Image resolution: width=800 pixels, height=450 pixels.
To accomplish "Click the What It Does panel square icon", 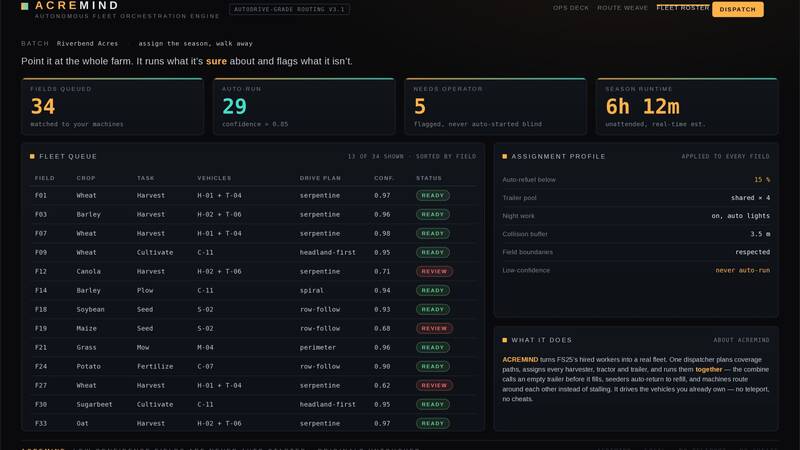I will 505,340.
